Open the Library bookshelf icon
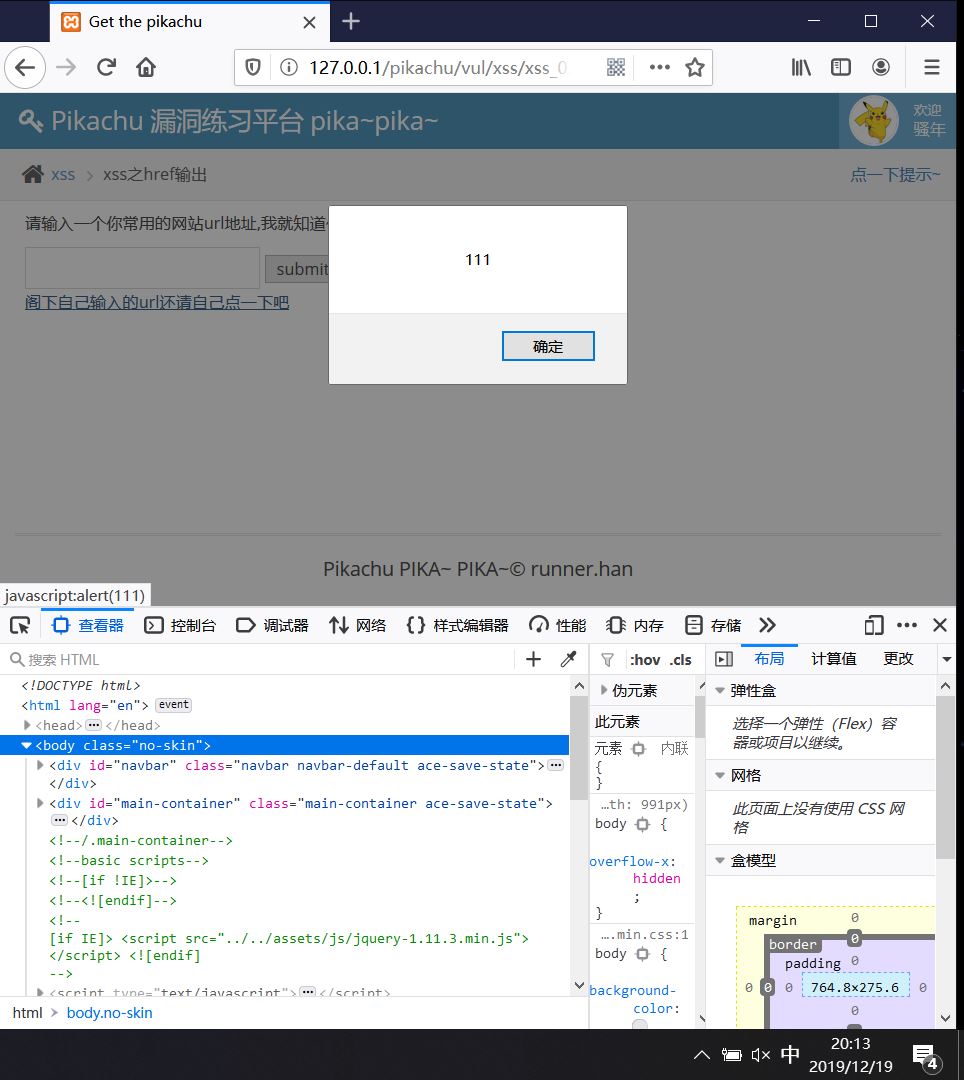This screenshot has height=1080, width=964. coord(801,68)
